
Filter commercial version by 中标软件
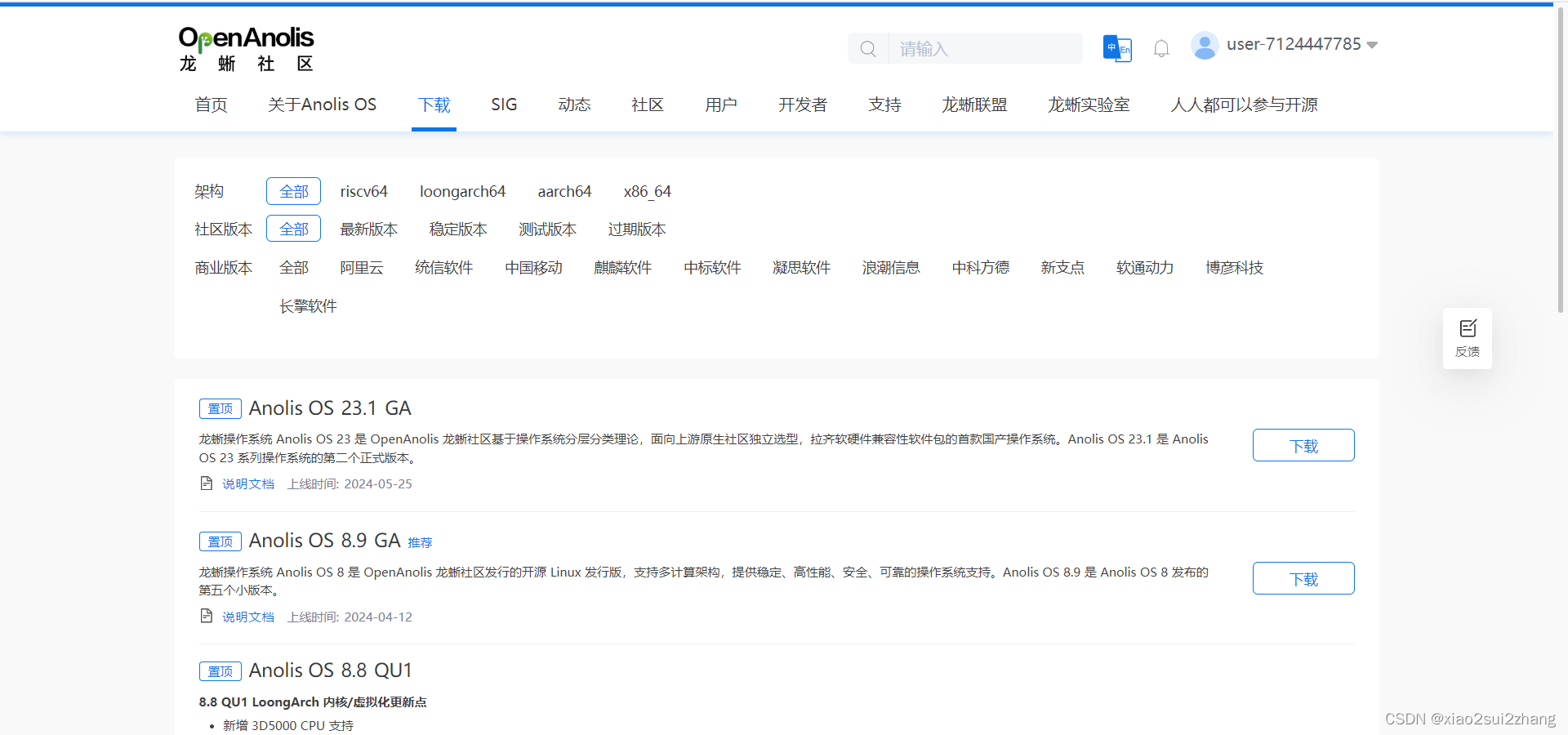712,268
